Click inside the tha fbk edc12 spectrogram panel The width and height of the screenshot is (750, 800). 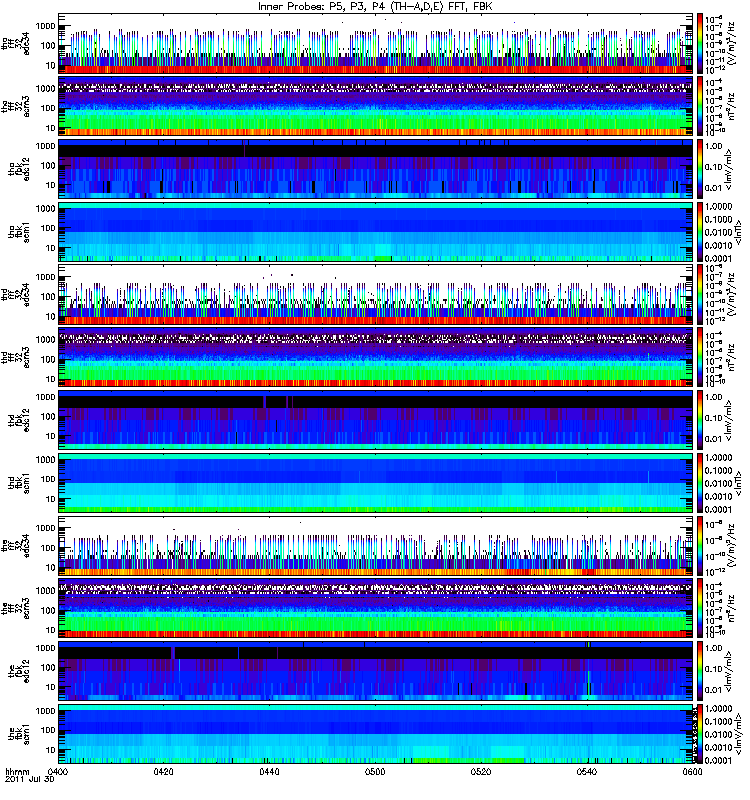375,169
